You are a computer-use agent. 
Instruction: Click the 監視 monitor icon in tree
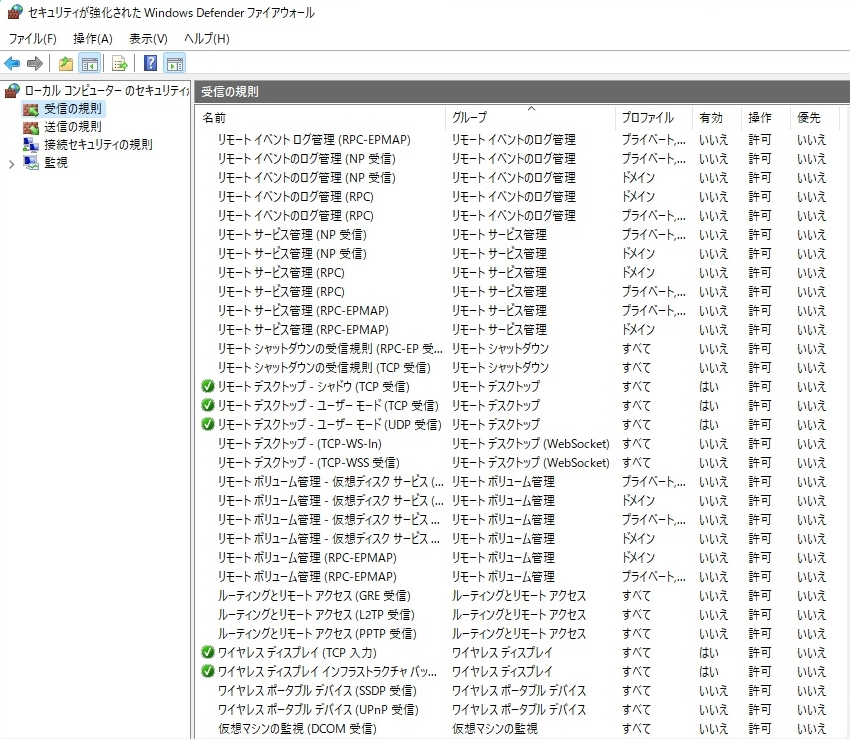(x=30, y=163)
